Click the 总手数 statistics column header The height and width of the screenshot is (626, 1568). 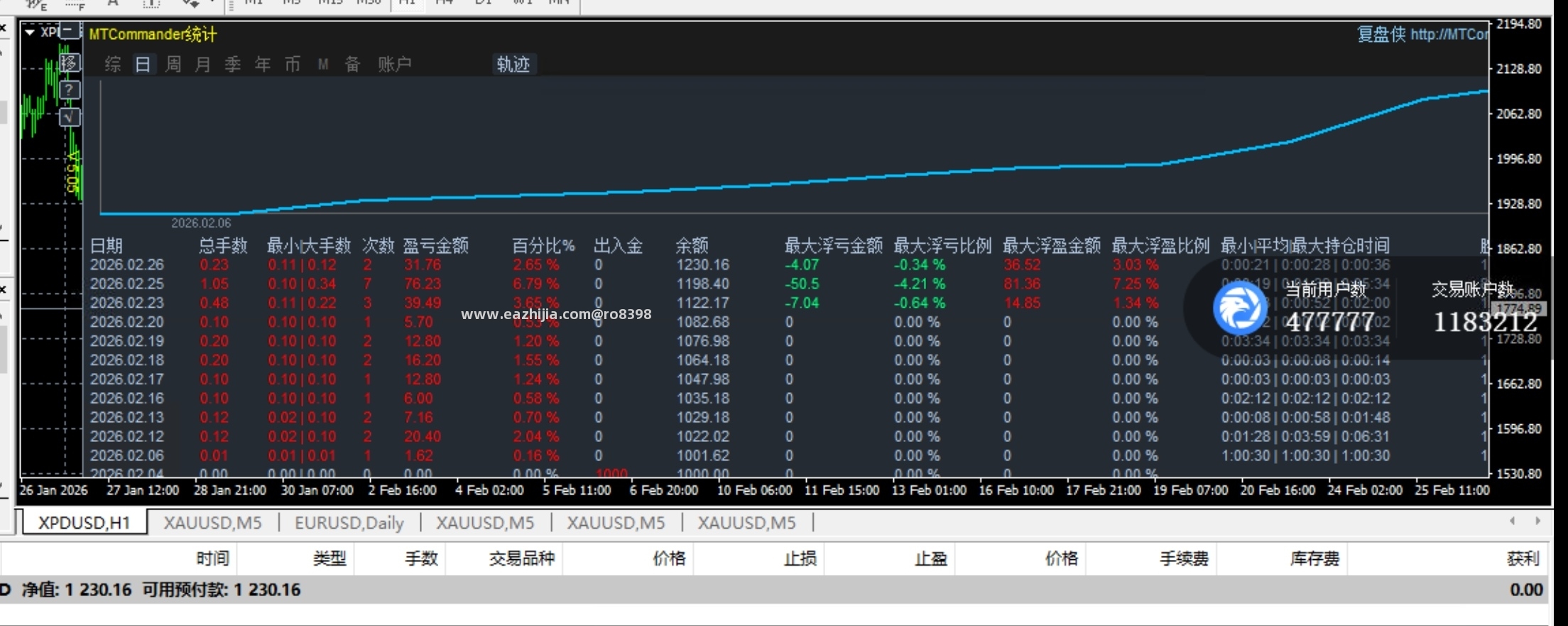[x=223, y=246]
